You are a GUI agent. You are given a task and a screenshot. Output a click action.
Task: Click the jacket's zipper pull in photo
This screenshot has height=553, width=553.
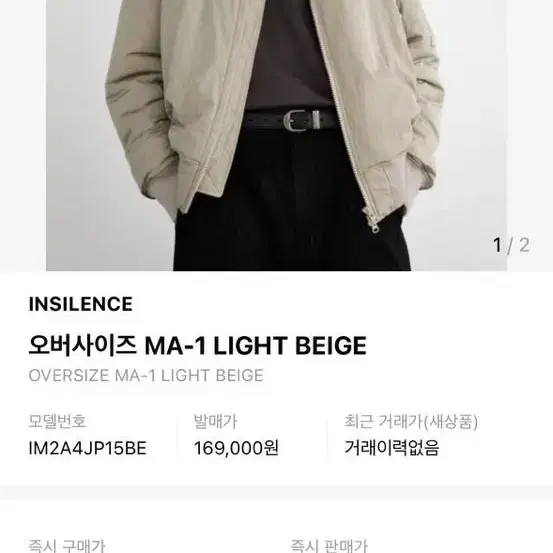pos(374,224)
